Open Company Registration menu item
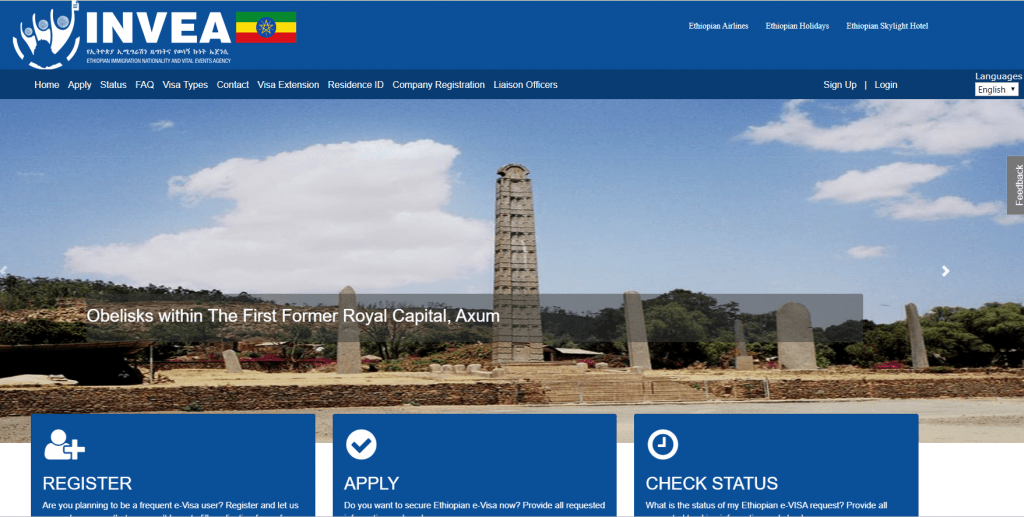Viewport: 1024px width, 517px height. point(438,85)
